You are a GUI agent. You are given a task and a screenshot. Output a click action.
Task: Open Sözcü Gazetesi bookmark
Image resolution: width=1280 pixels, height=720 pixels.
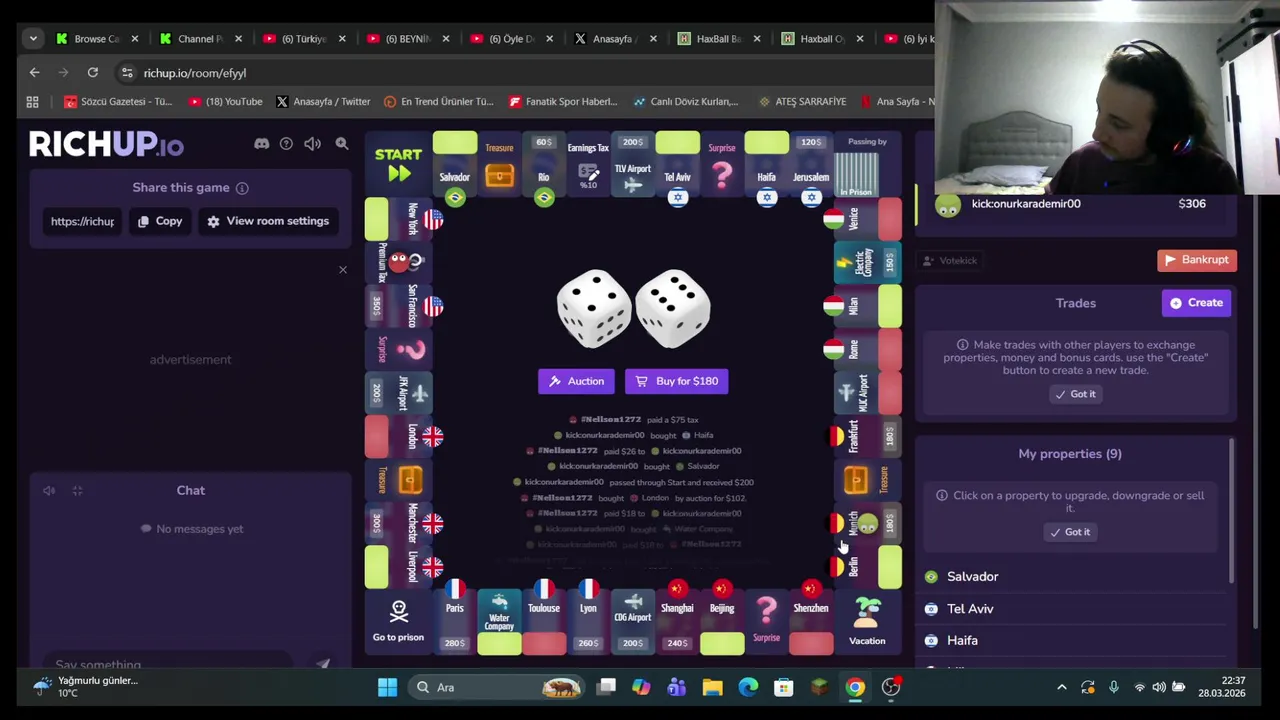(x=118, y=101)
